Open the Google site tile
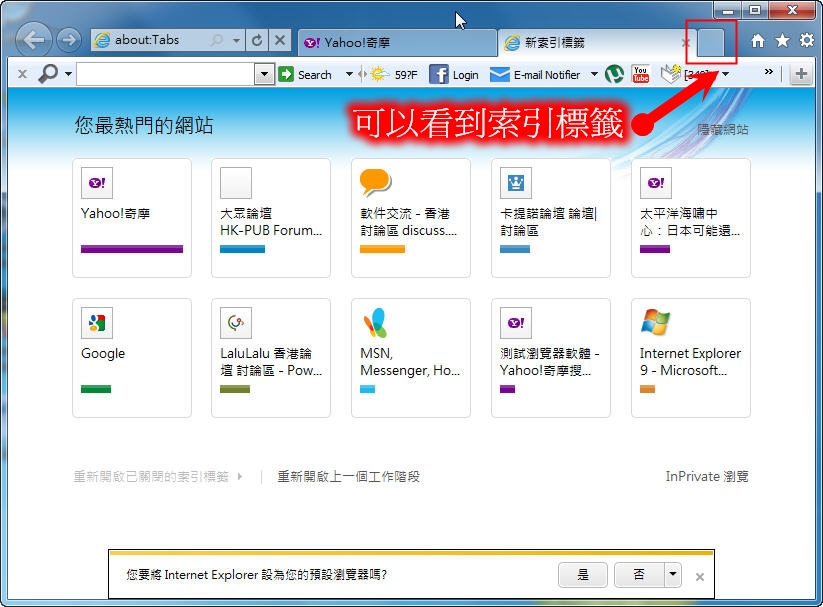This screenshot has width=823, height=607. click(132, 358)
